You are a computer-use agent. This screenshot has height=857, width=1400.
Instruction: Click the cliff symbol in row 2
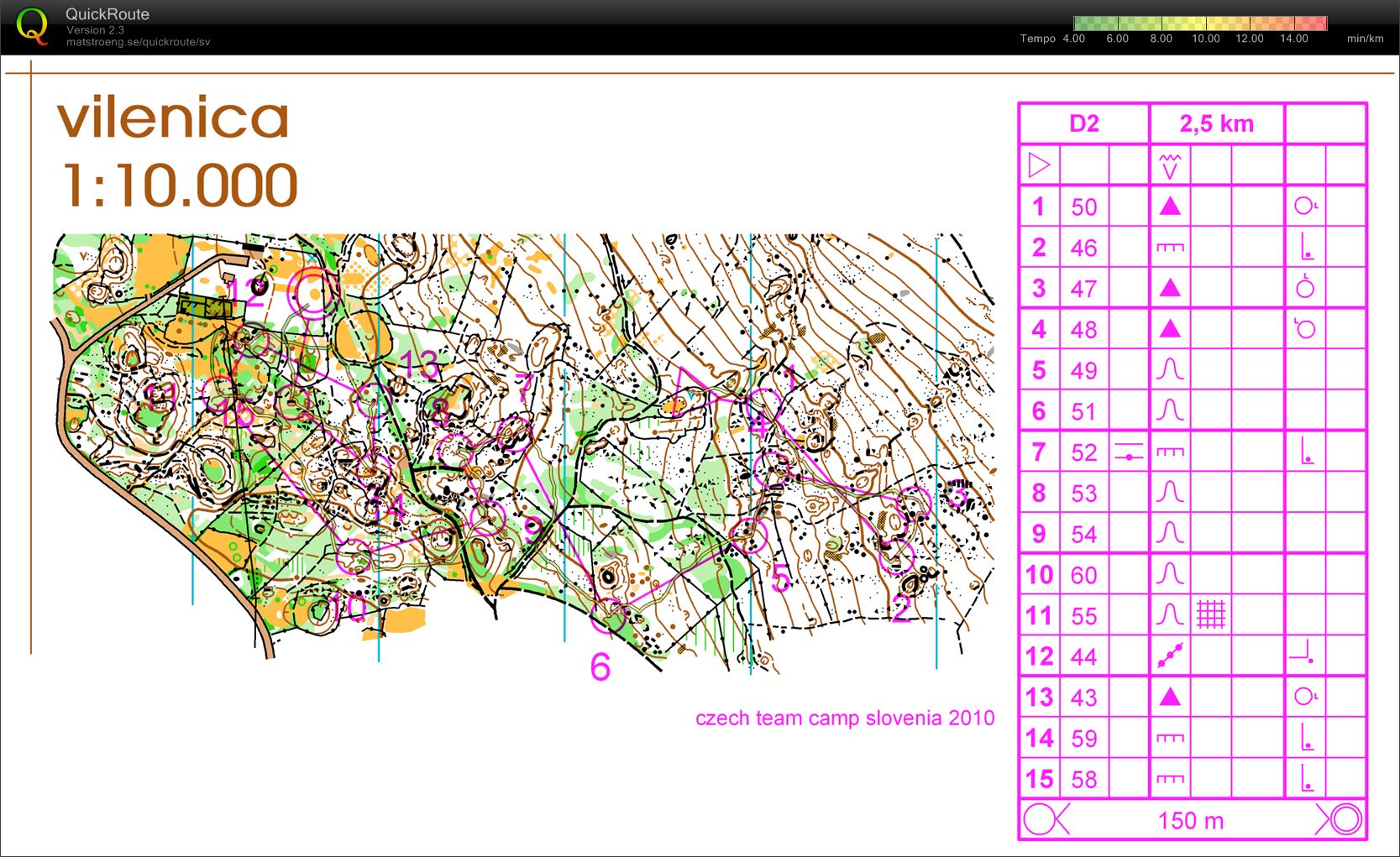click(x=1170, y=248)
